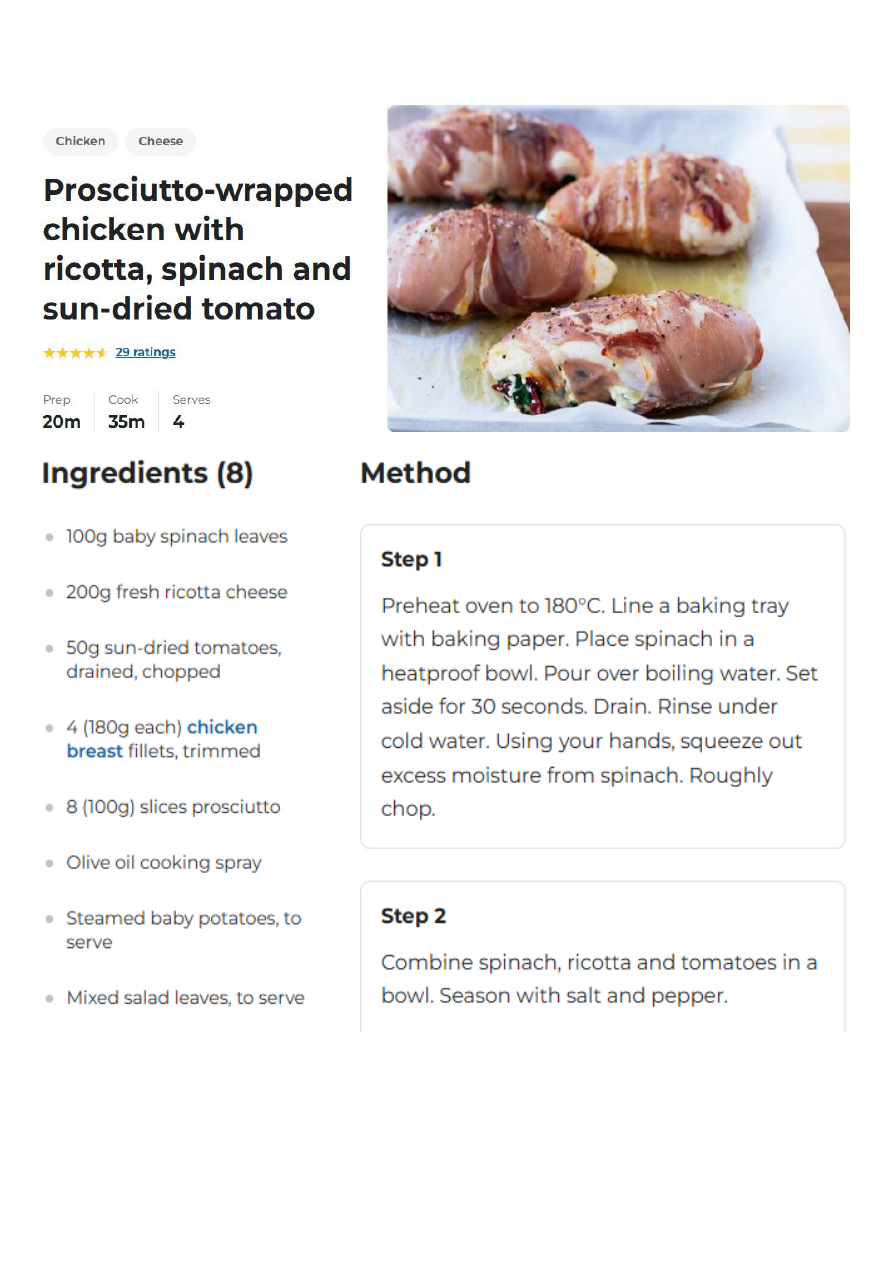Click the Chicken category tag

pos(80,141)
